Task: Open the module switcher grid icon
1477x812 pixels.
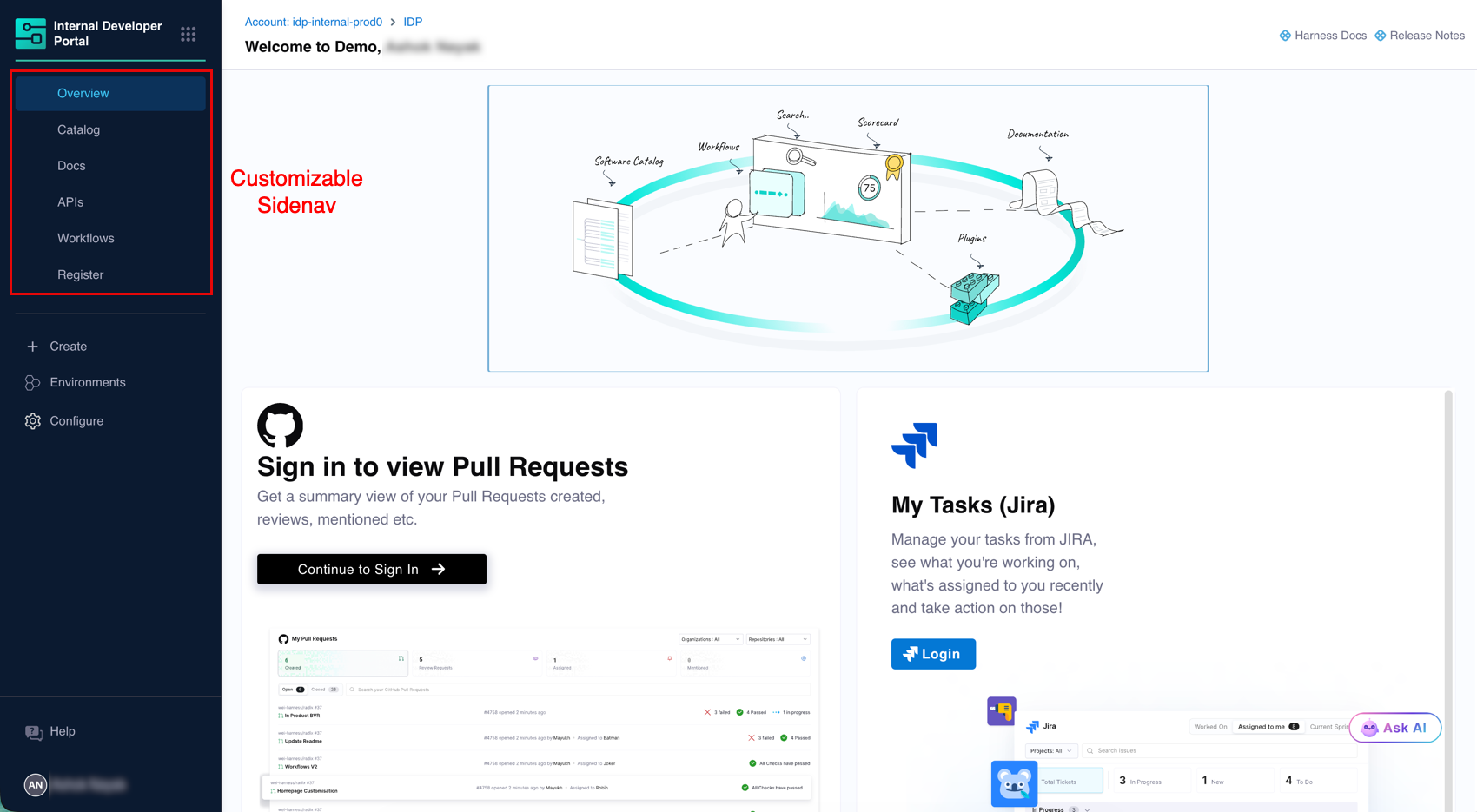Action: [x=188, y=34]
